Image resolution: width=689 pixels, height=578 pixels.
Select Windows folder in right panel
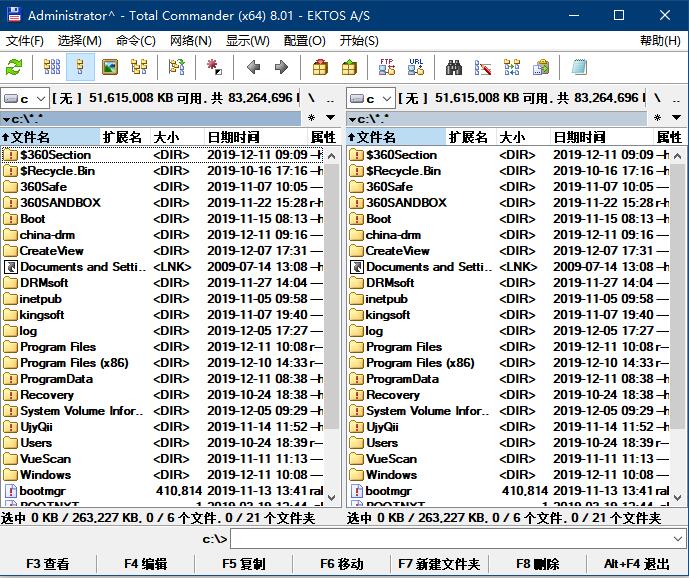coord(508,475)
